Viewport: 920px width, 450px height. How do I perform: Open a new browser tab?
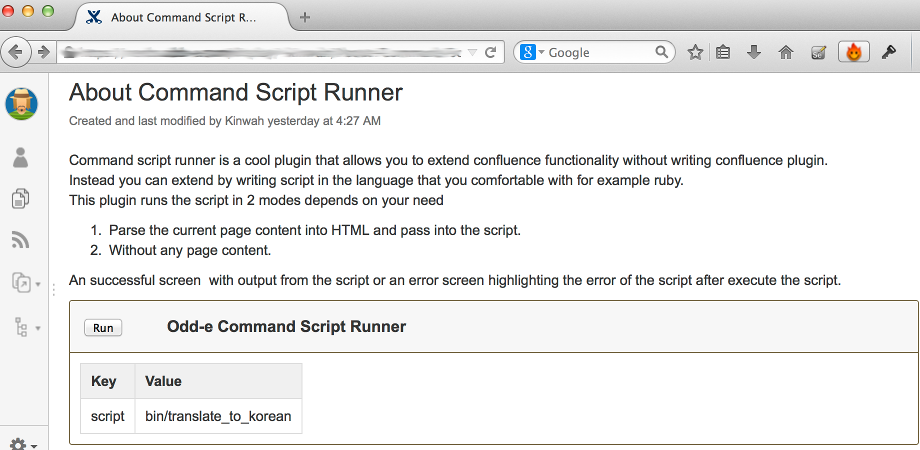[305, 17]
